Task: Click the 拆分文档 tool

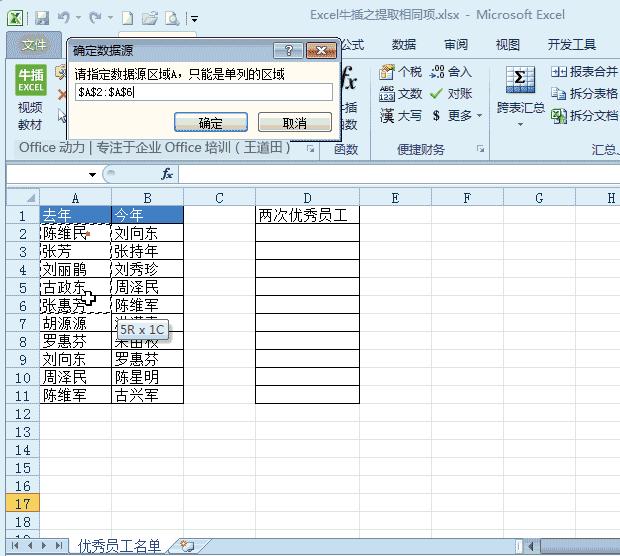Action: [x=584, y=115]
